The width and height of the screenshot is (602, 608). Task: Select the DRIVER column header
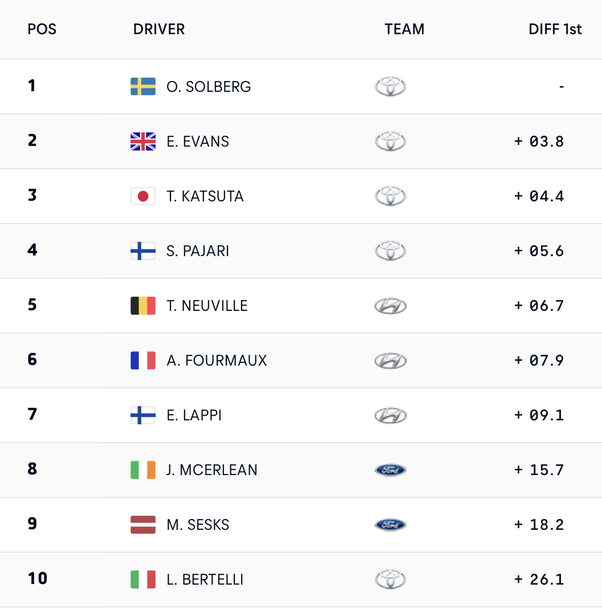159,29
